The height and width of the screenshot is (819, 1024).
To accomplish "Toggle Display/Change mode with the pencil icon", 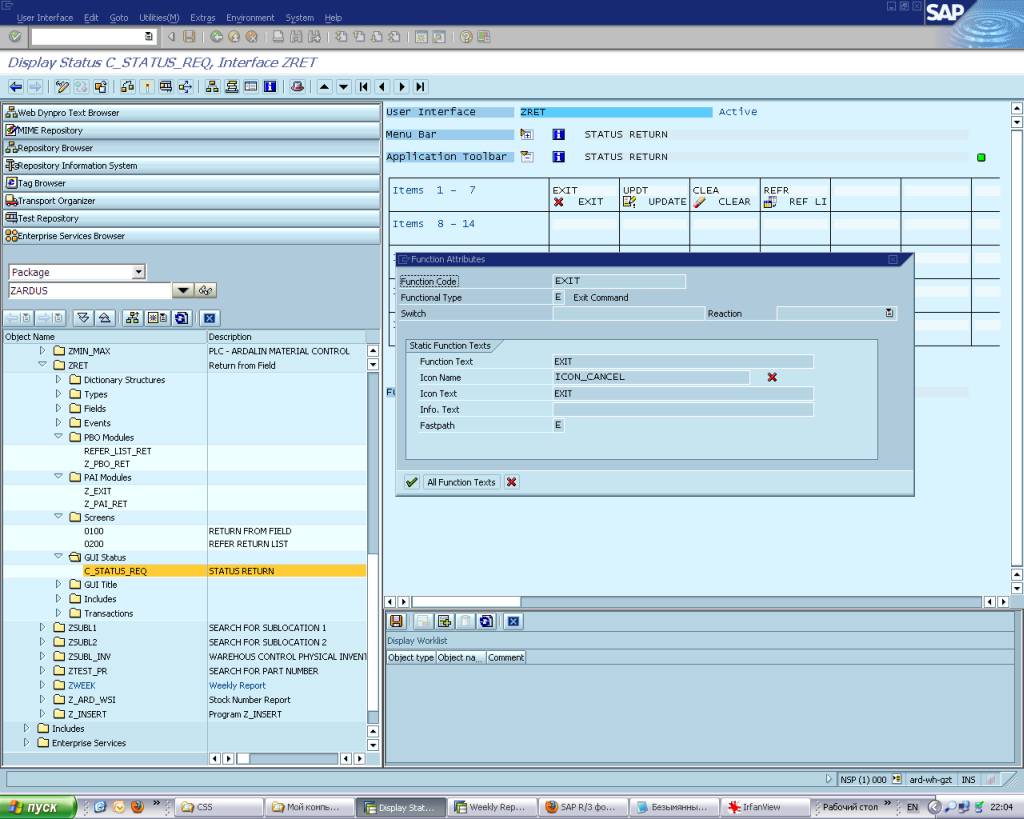I will click(x=62, y=86).
